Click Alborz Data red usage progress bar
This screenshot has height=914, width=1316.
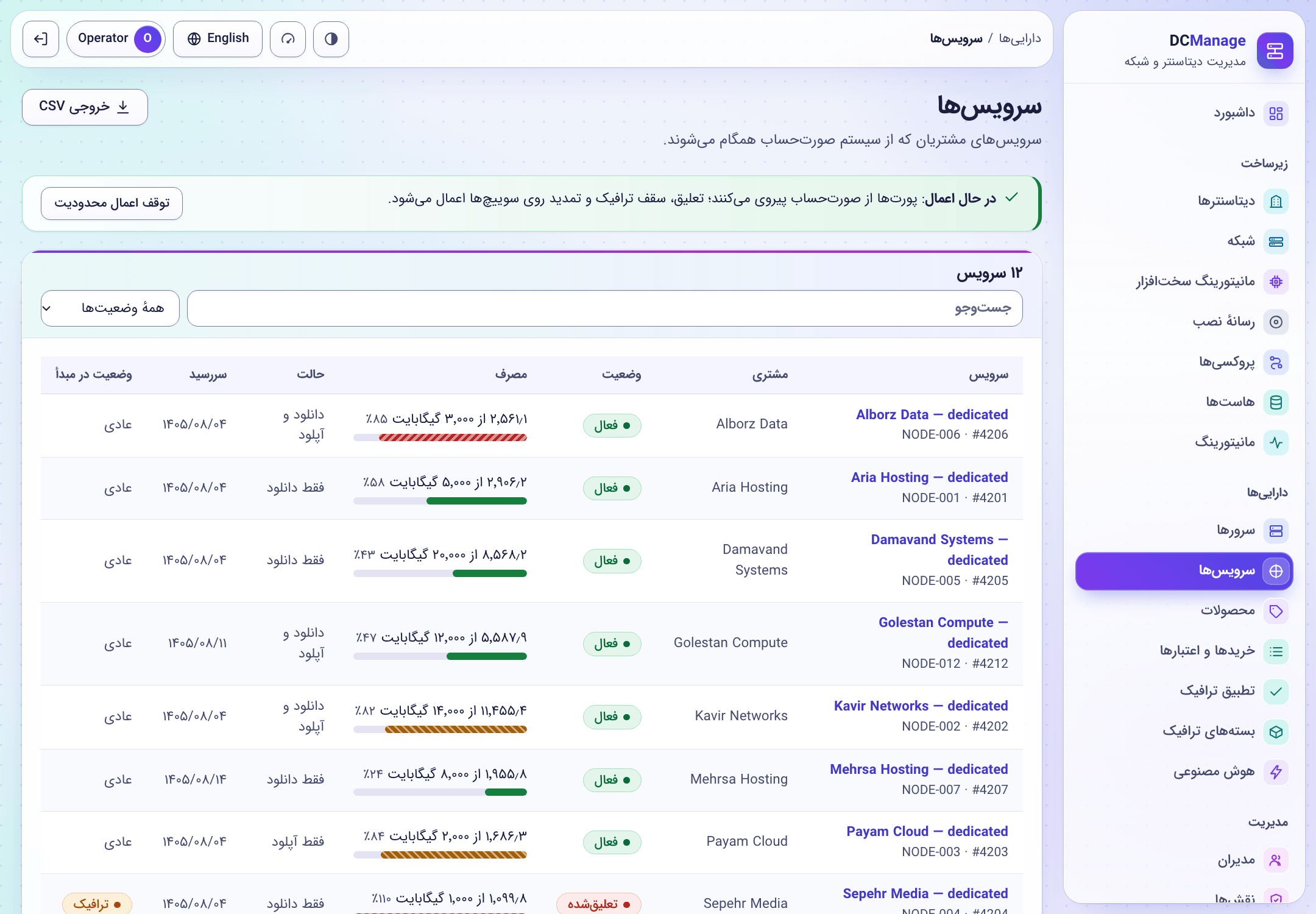tap(440, 438)
